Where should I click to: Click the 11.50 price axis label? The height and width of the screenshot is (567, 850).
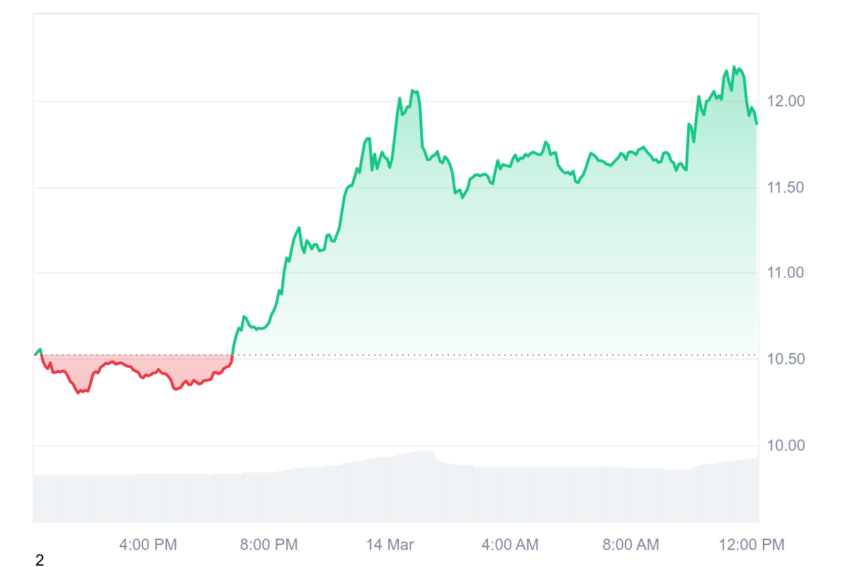point(785,188)
